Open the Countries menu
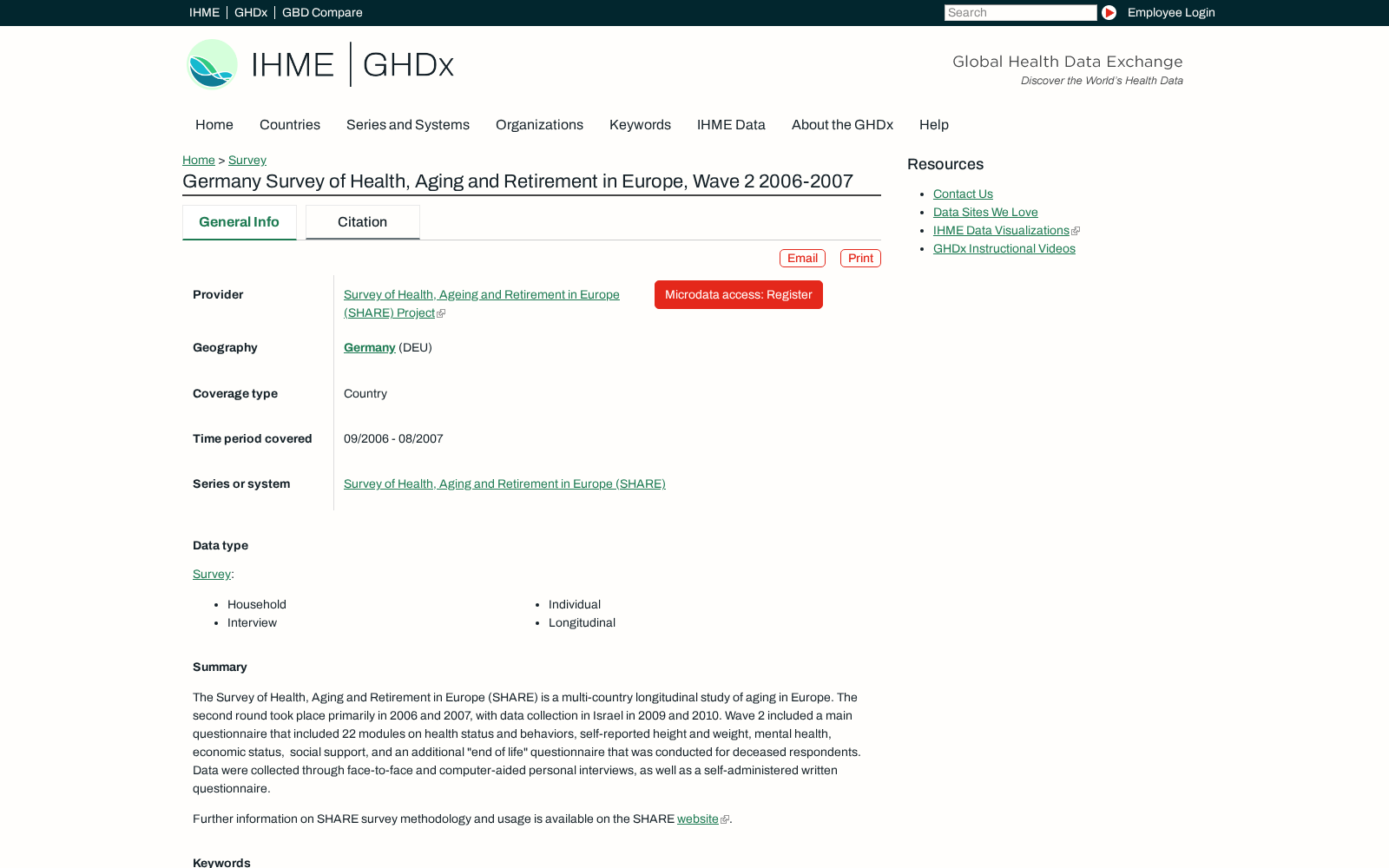1389x868 pixels. (290, 125)
